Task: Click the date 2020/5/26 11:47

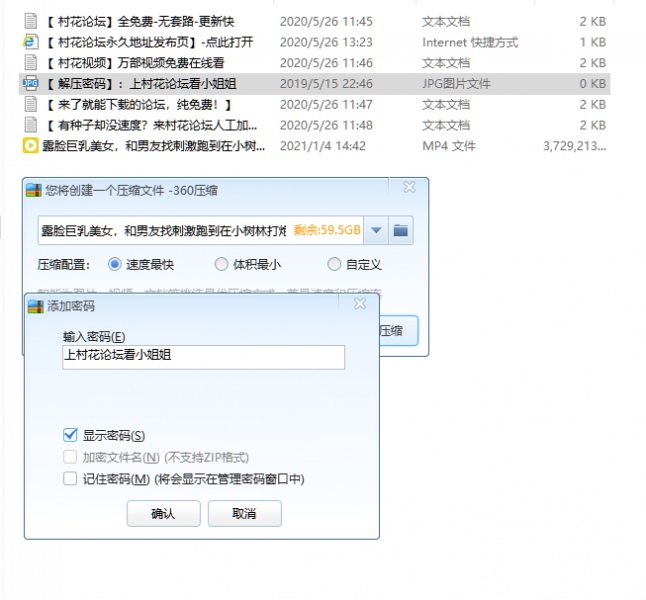Action: click(x=326, y=105)
